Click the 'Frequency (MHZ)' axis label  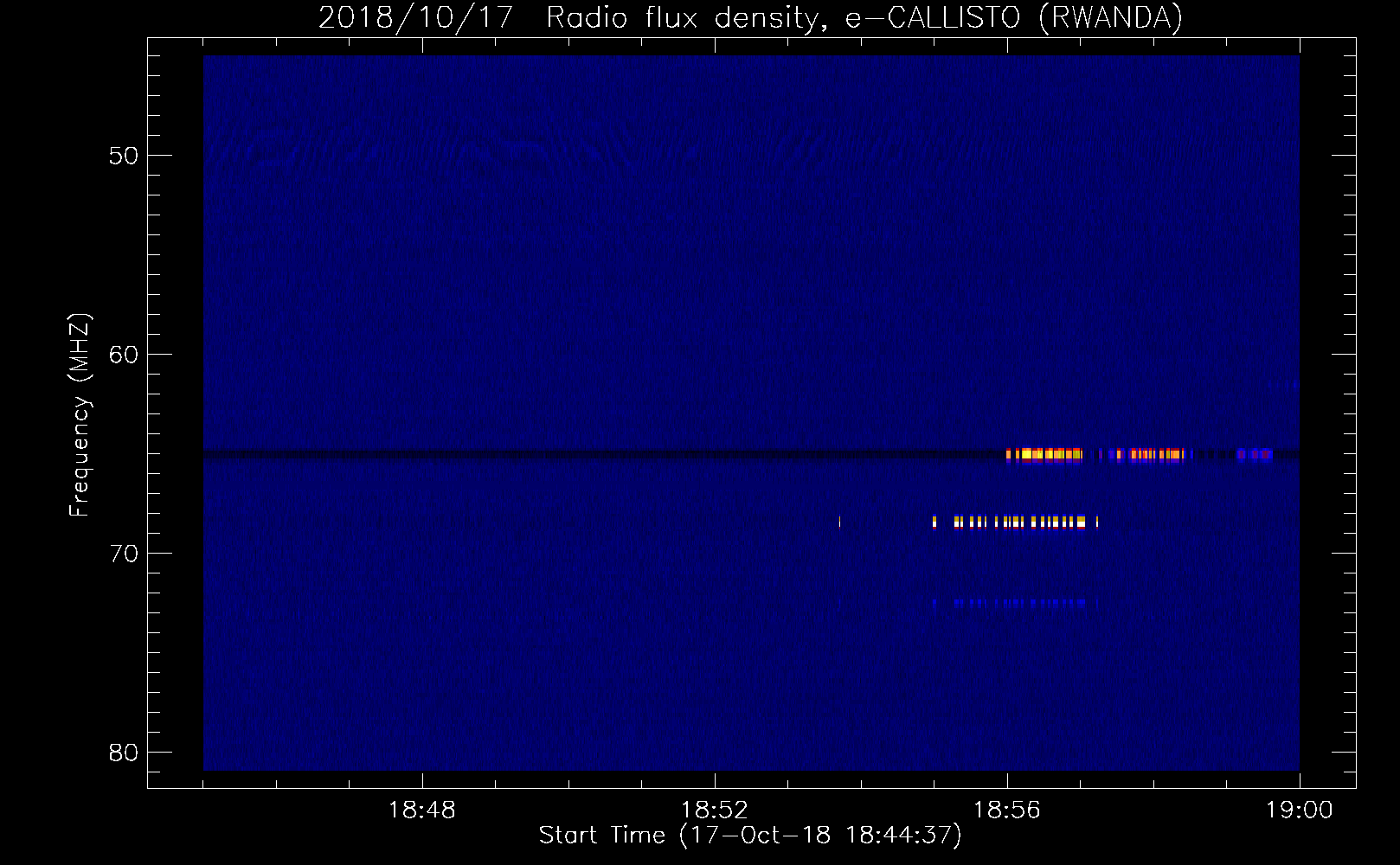(80, 415)
